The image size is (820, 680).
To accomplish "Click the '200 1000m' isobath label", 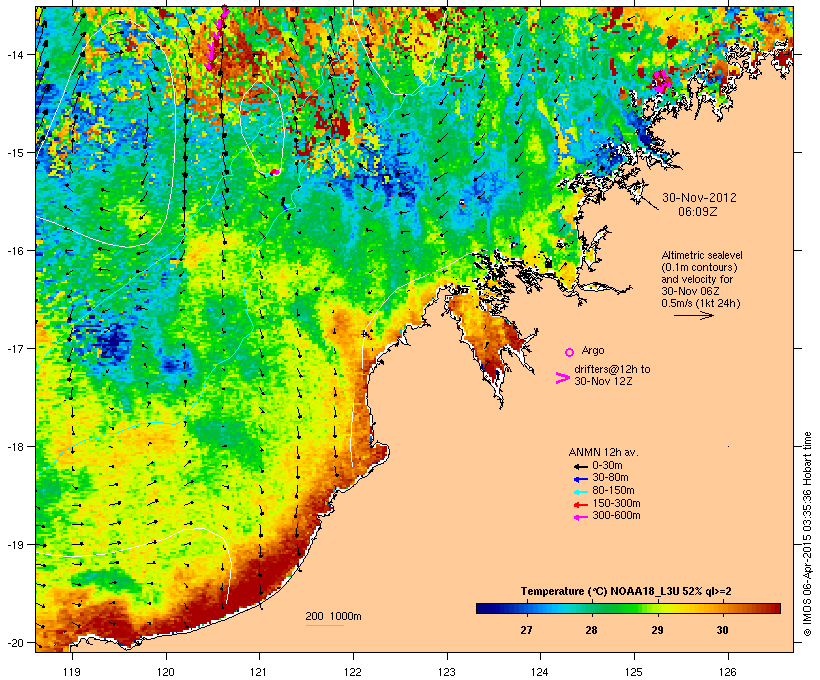I will (x=333, y=616).
